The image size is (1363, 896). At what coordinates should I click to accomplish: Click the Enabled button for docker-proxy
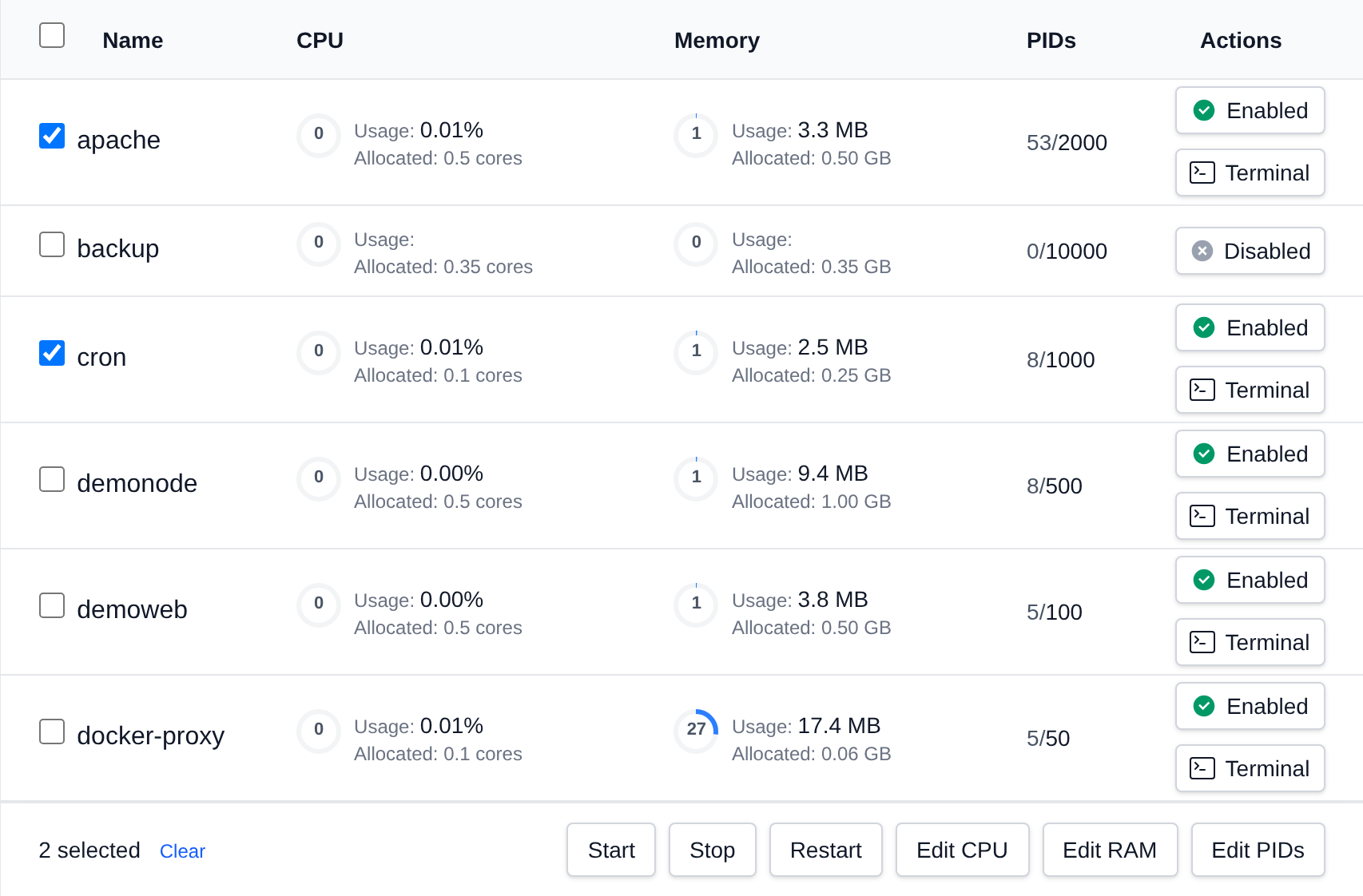1250,706
